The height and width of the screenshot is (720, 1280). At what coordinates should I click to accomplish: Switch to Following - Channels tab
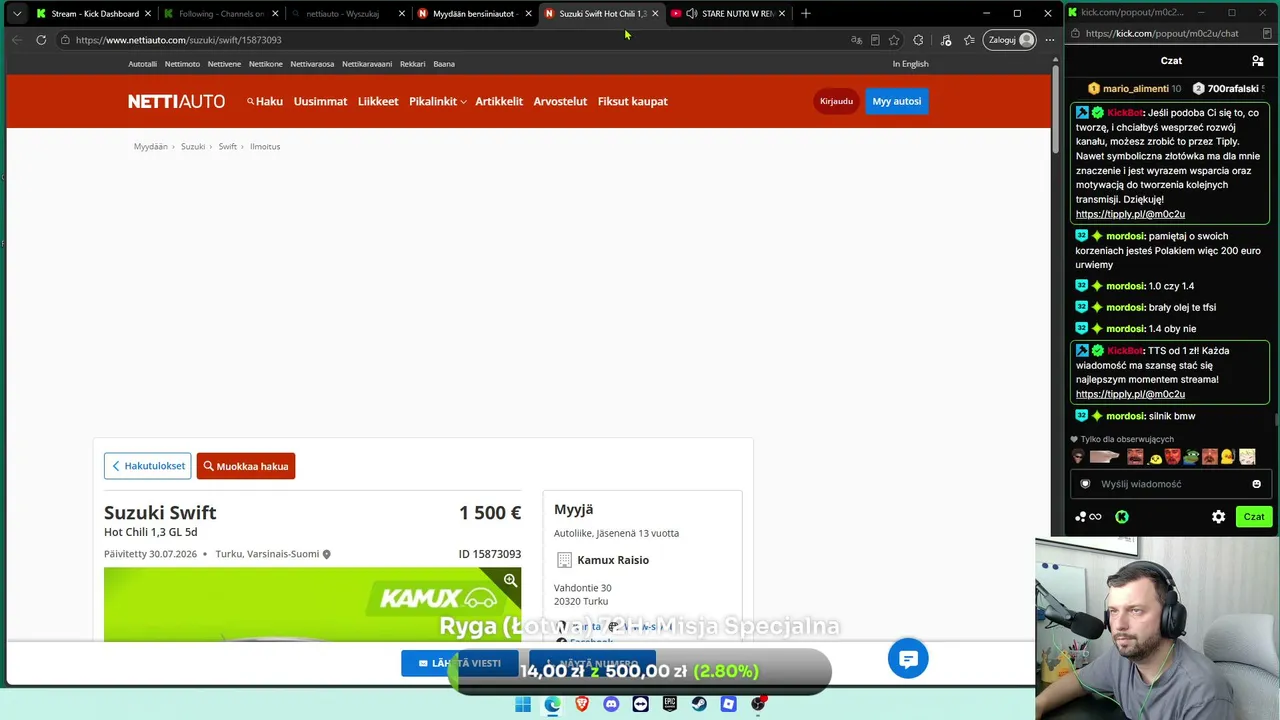point(221,13)
